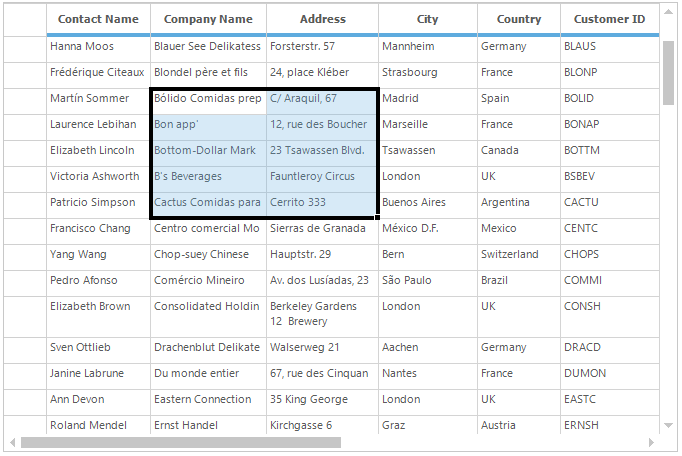Click the México D.F. city cell
This screenshot has width=682, height=456.
point(427,229)
